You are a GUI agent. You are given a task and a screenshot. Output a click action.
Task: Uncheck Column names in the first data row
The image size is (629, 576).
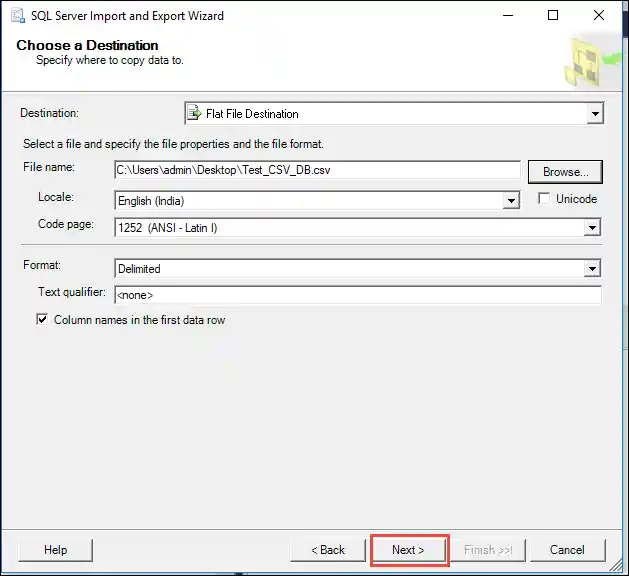pyautogui.click(x=42, y=320)
